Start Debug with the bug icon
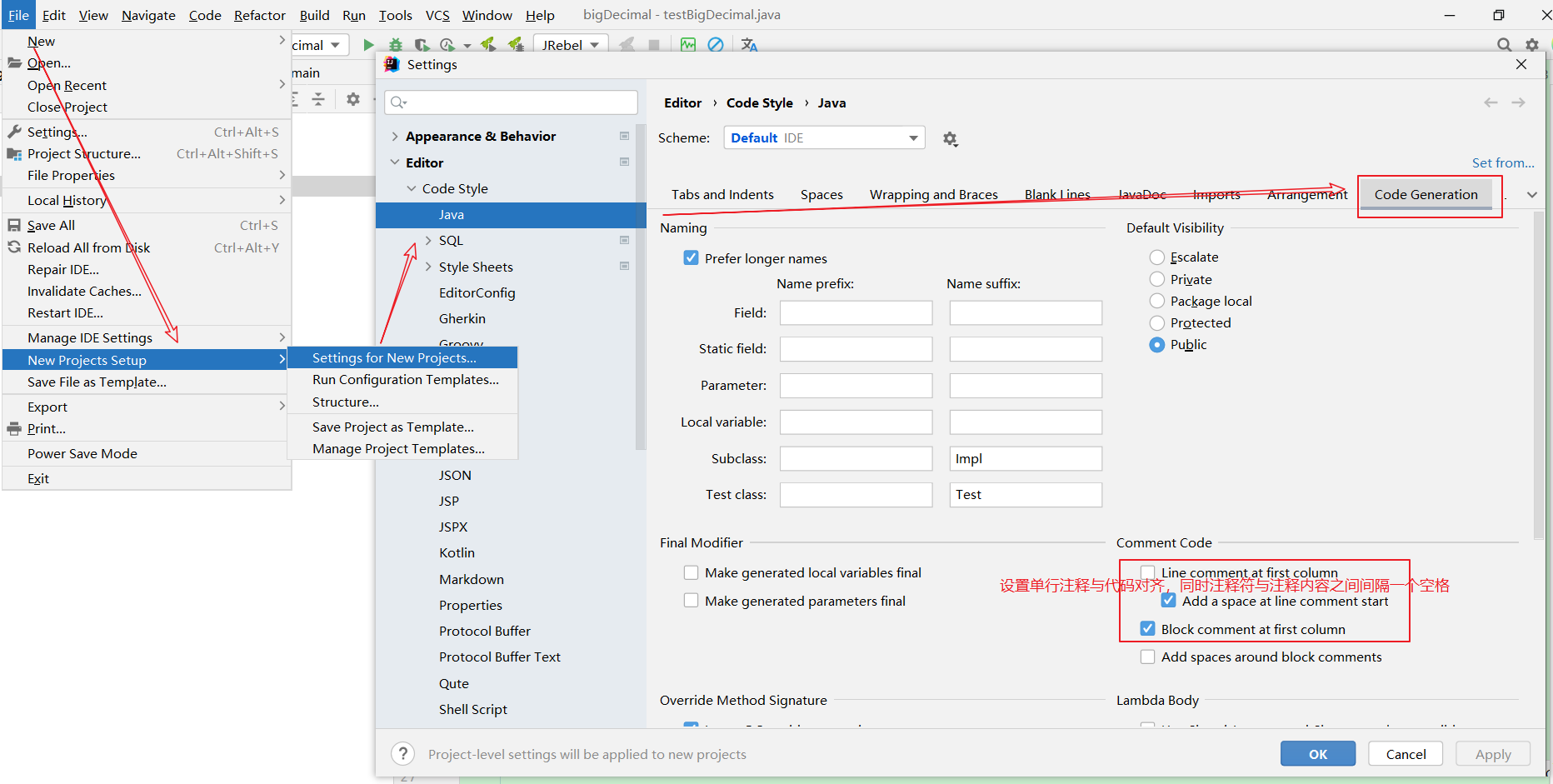The image size is (1553, 784). [x=396, y=45]
